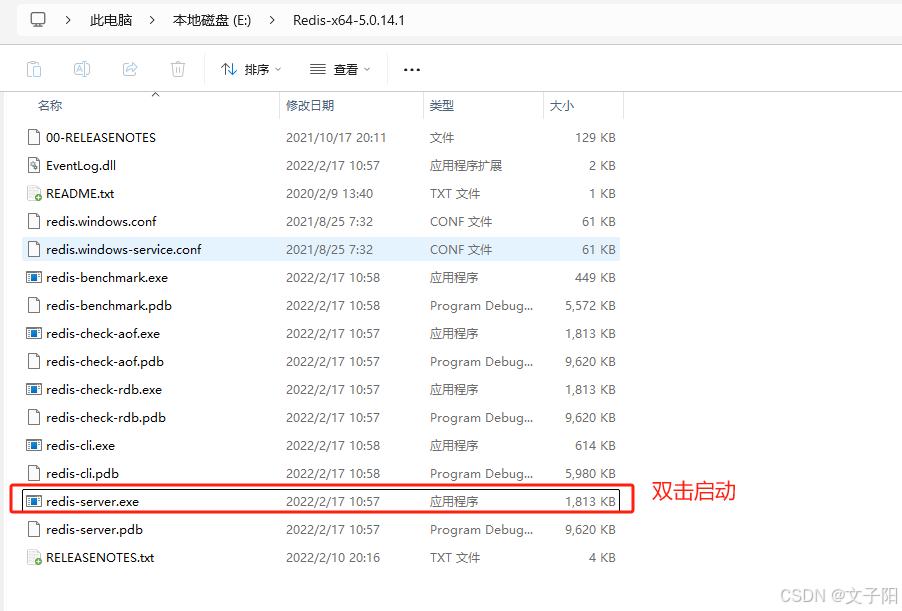Click the Share toolbar icon
Image resolution: width=902 pixels, height=611 pixels.
click(x=131, y=69)
